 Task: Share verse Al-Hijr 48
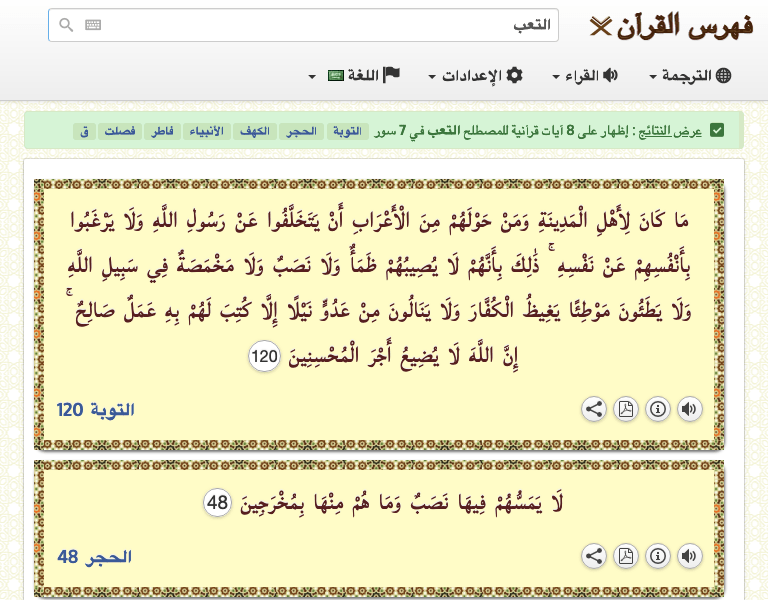coord(594,556)
